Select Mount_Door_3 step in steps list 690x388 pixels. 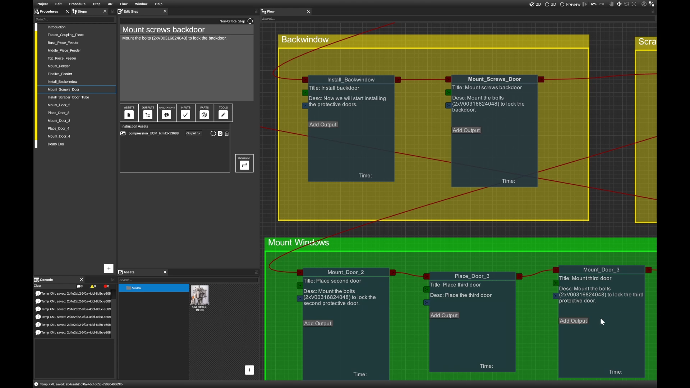coord(76,121)
